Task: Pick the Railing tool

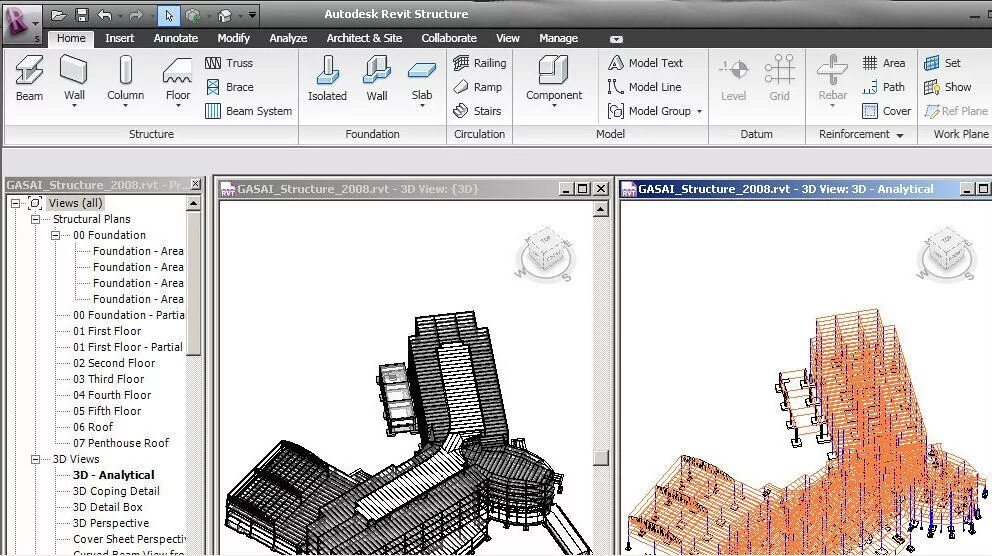Action: pos(480,63)
